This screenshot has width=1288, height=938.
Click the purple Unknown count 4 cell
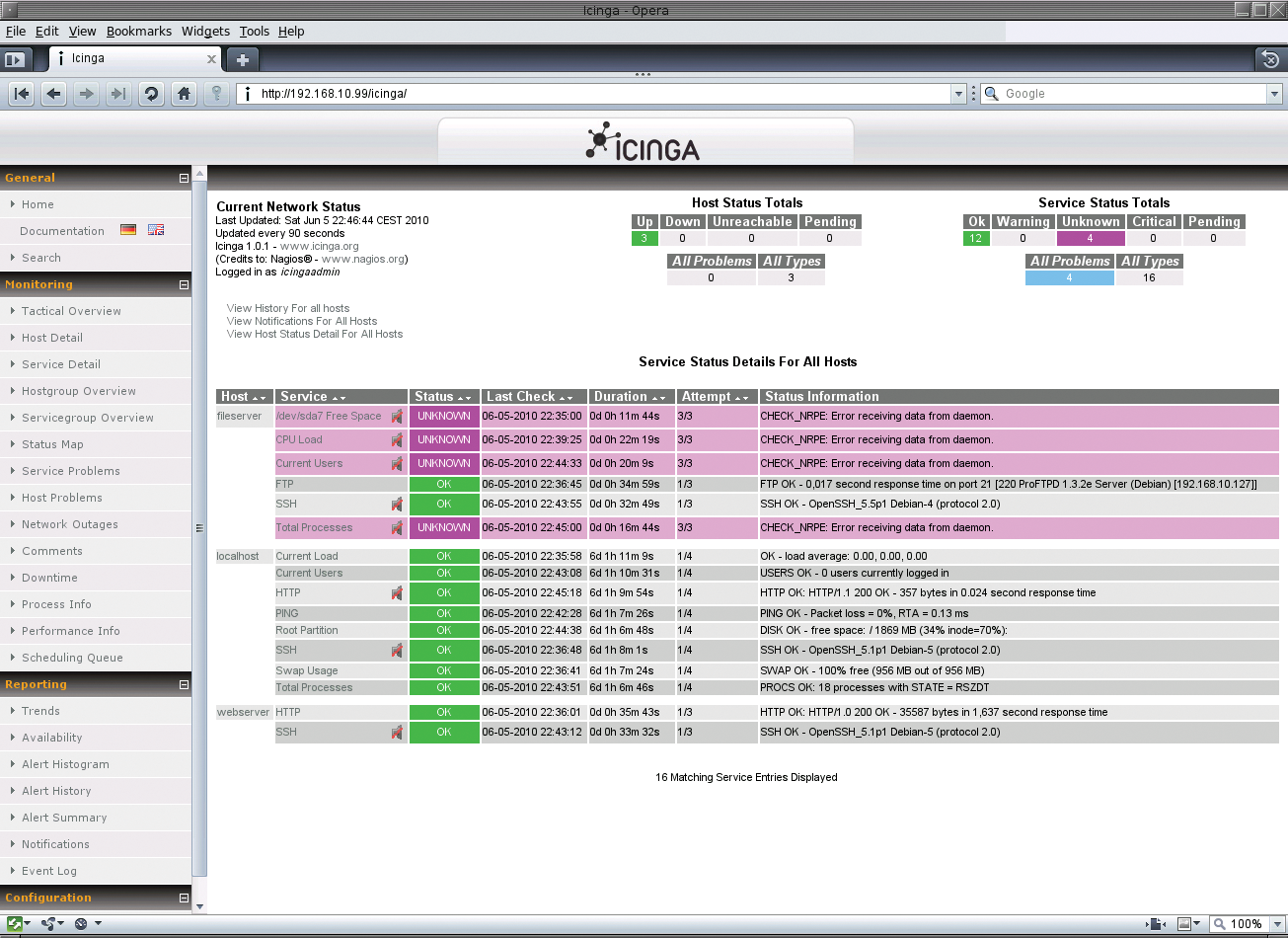pos(1090,238)
